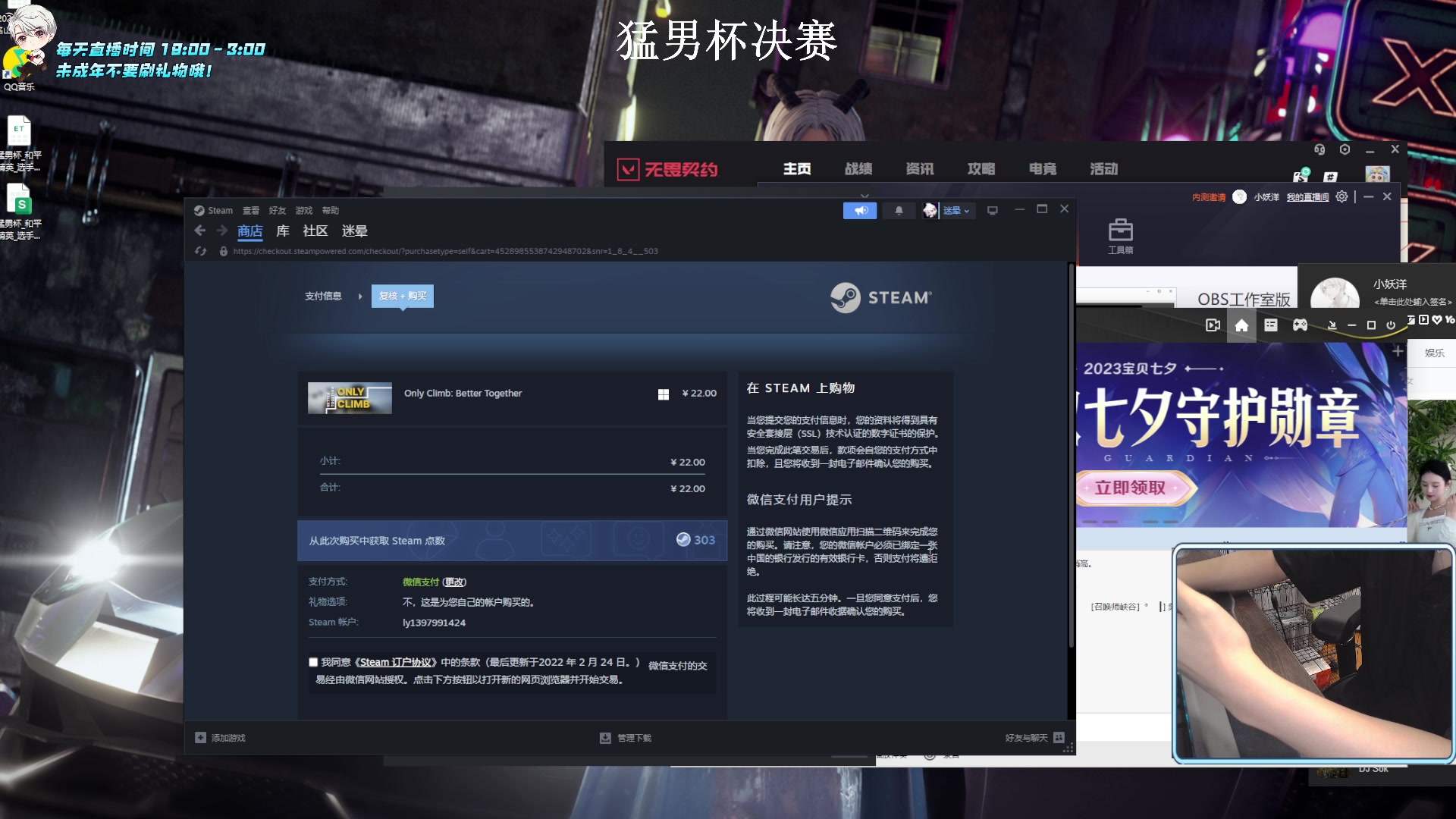Open the 帮助 menu in Steam

(331, 210)
